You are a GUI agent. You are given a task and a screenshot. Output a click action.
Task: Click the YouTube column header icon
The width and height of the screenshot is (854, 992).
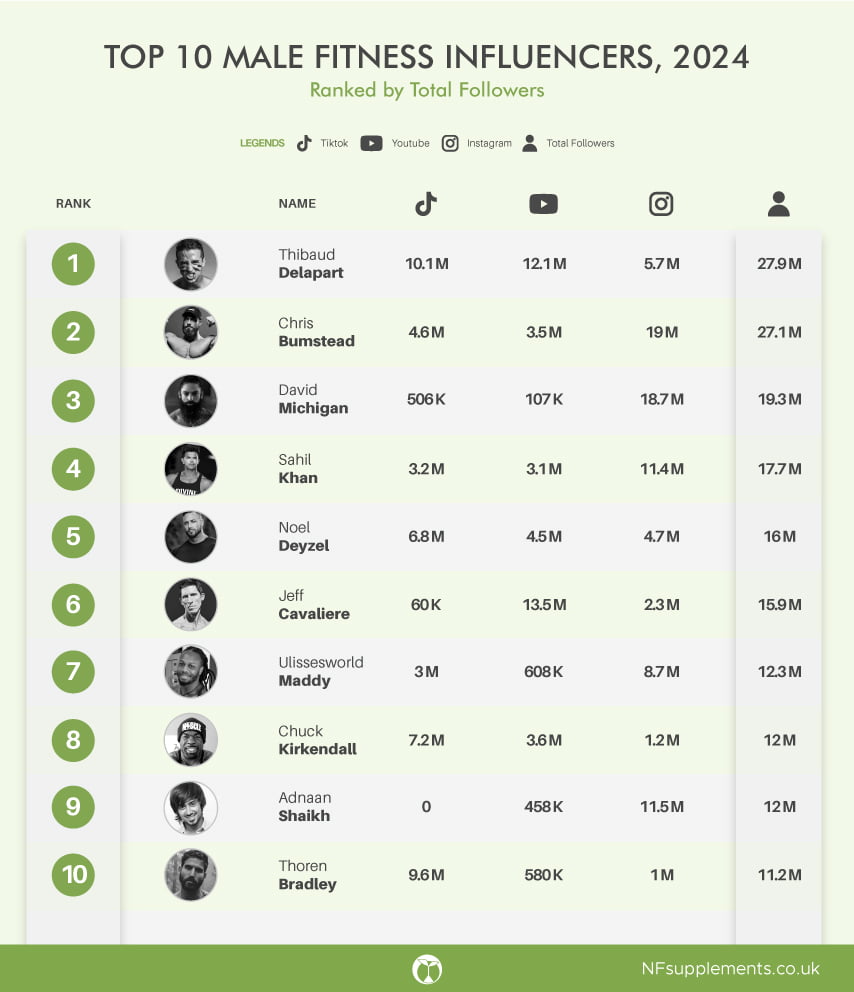(x=543, y=204)
